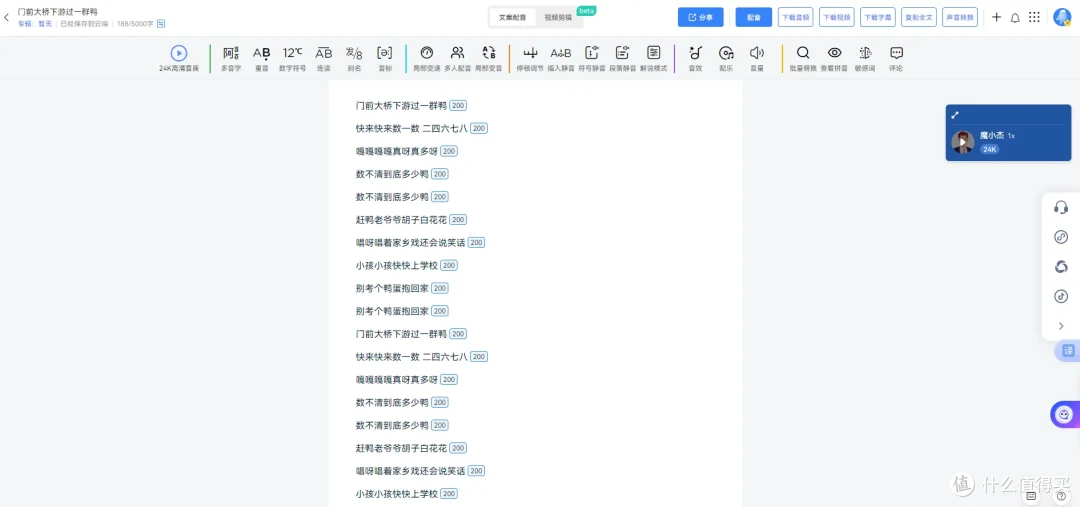Click the plus icon in header
This screenshot has width=1080, height=507.
(x=996, y=17)
